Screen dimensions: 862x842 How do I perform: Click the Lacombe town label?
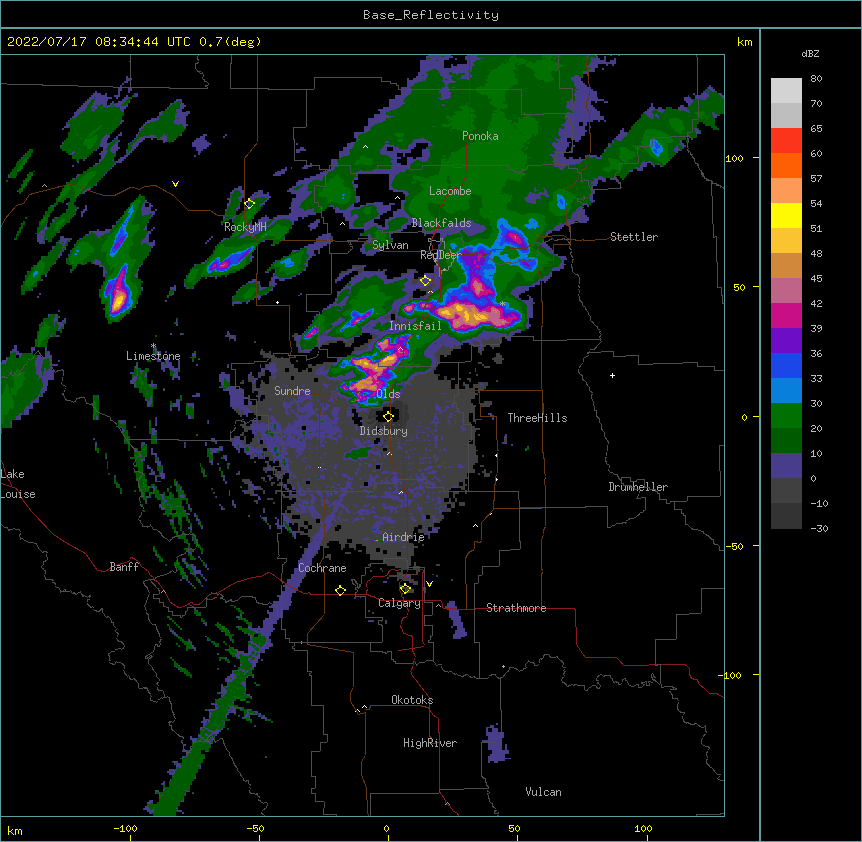[450, 191]
